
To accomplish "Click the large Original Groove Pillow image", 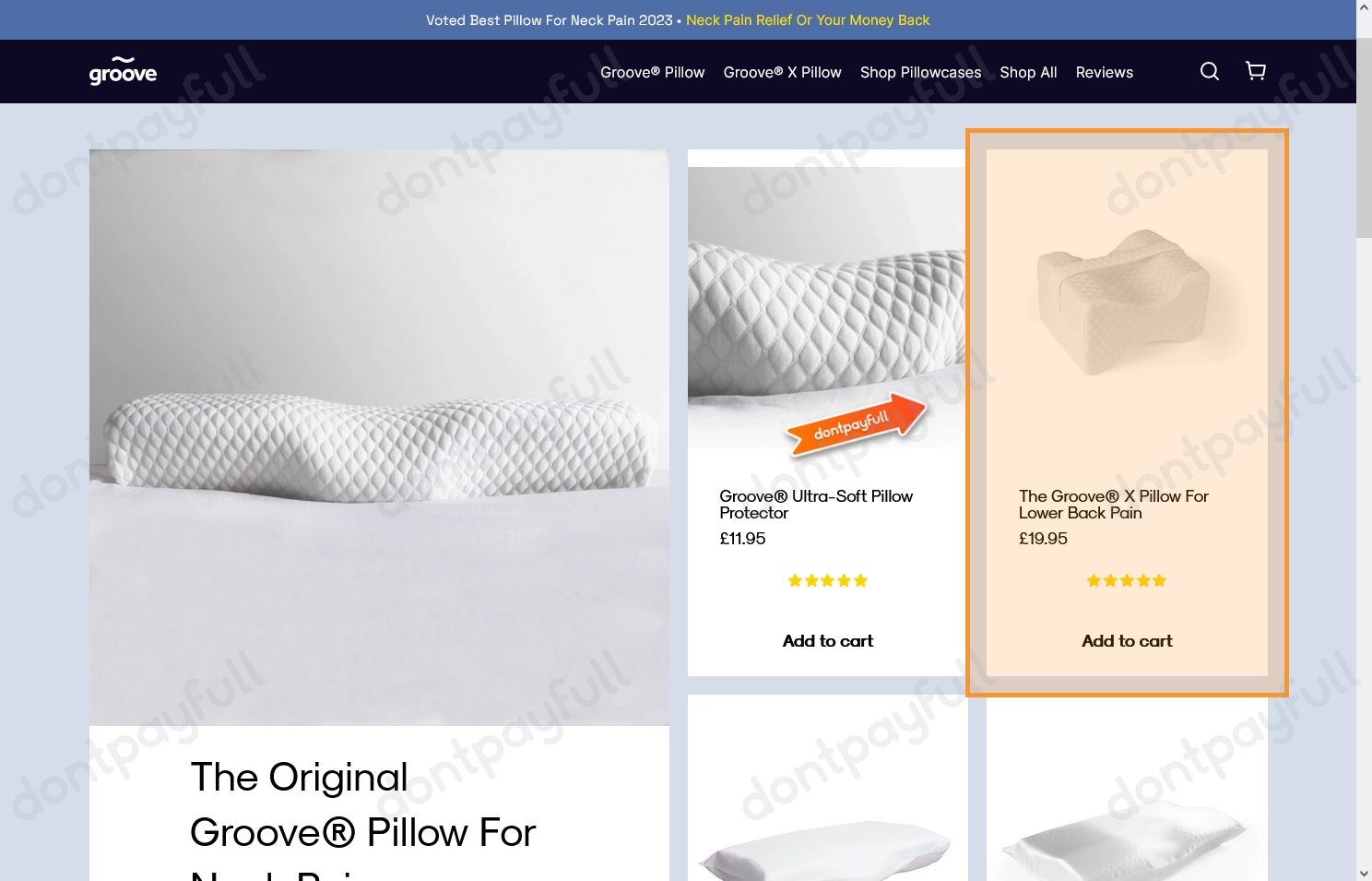I will [x=379, y=437].
